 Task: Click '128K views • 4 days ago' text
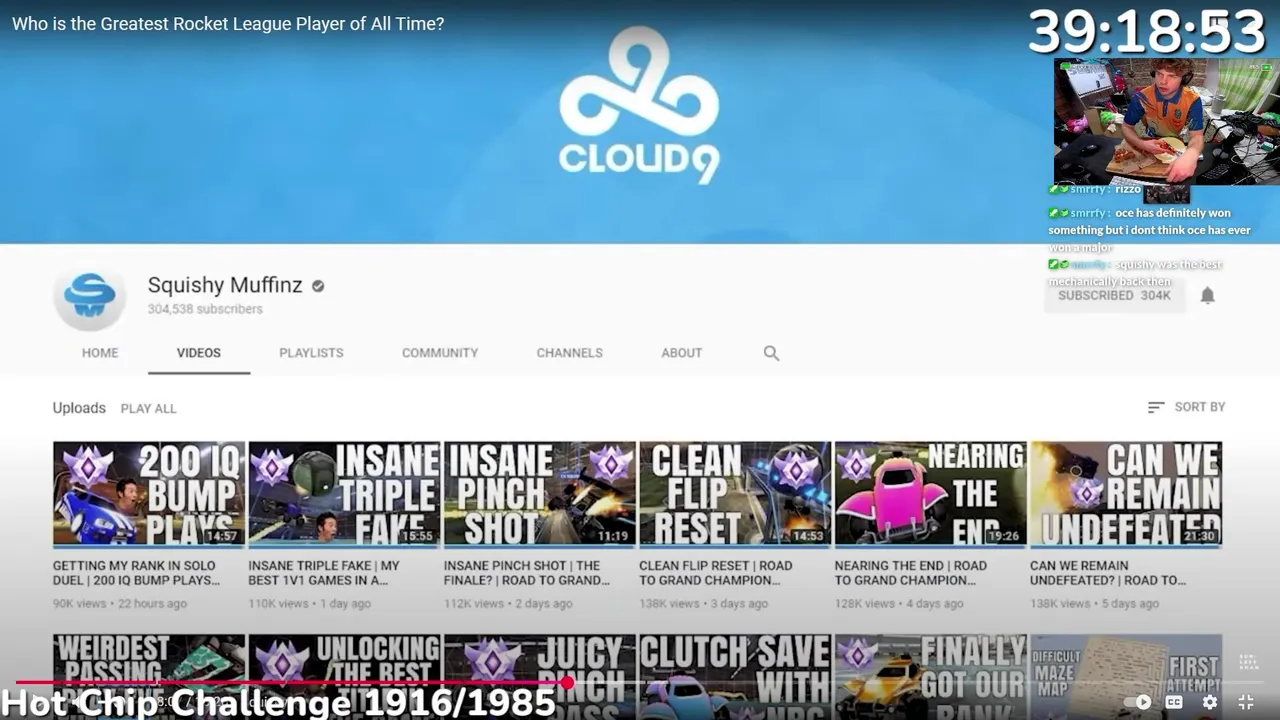pos(899,603)
